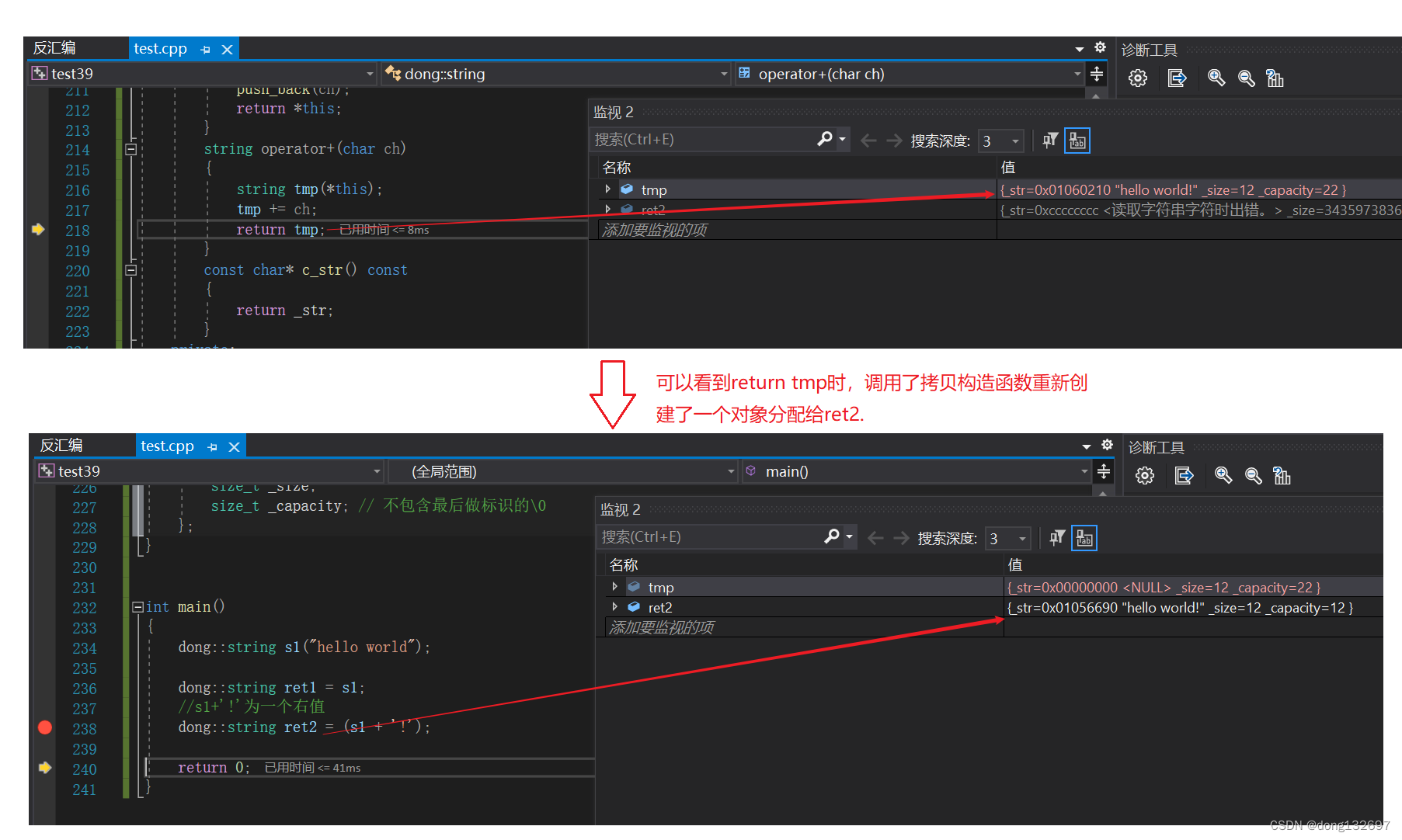Open editor settings gear in upper window tab bar
1402x840 pixels.
[x=1100, y=47]
